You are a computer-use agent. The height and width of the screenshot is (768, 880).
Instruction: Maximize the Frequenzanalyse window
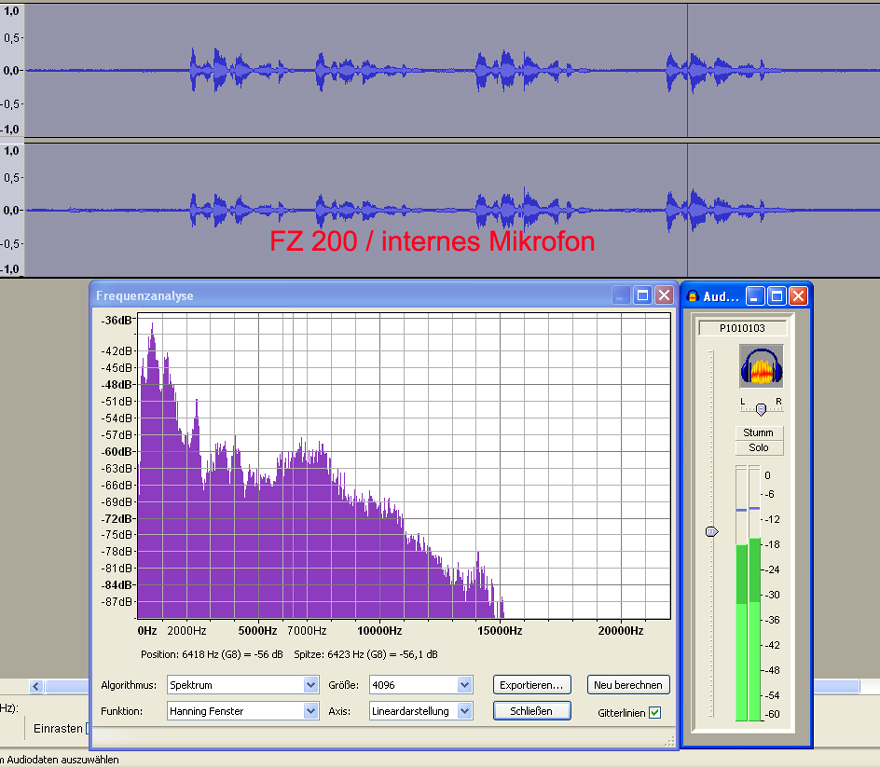(643, 295)
